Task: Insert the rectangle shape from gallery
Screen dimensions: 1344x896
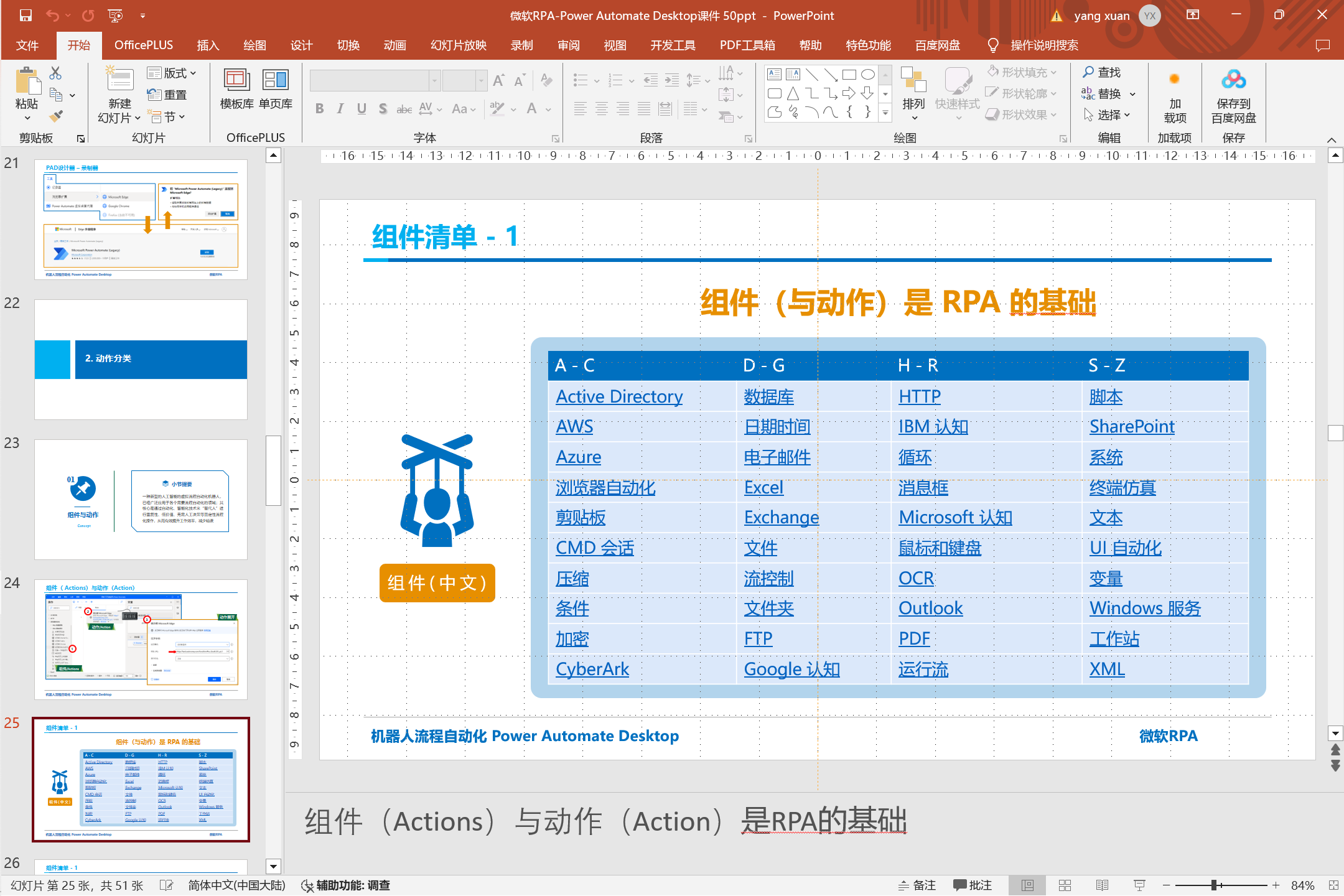Action: [849, 75]
